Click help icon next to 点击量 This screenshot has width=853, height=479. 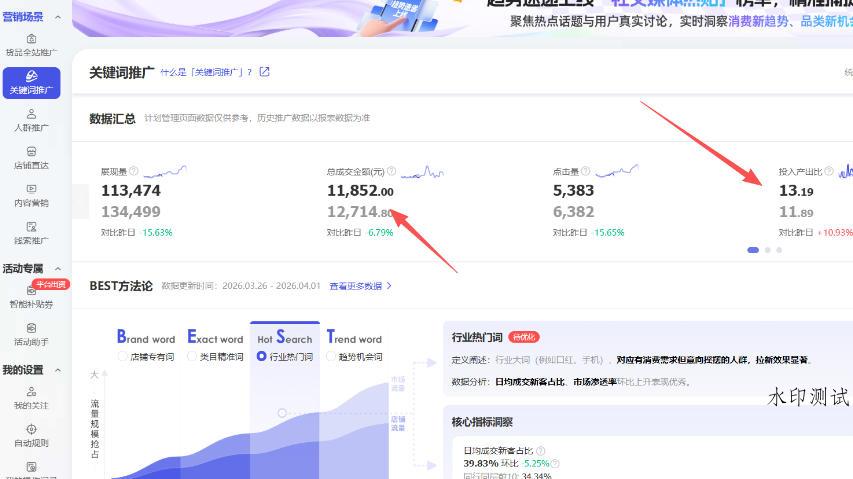585,171
